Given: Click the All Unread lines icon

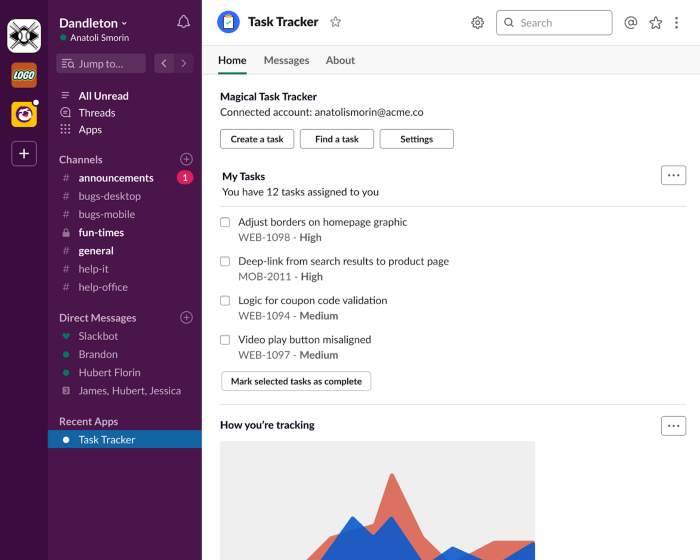Looking at the screenshot, I should click(x=65, y=95).
